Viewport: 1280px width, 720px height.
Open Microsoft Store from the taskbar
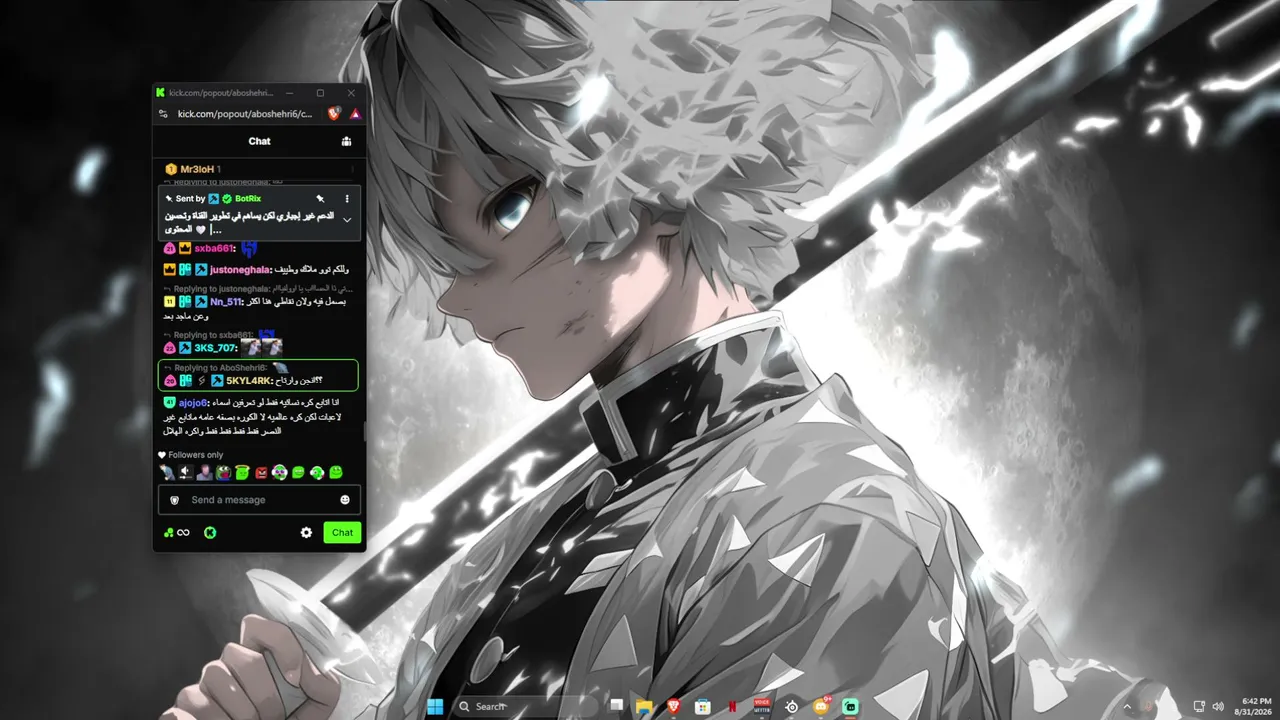pos(703,707)
